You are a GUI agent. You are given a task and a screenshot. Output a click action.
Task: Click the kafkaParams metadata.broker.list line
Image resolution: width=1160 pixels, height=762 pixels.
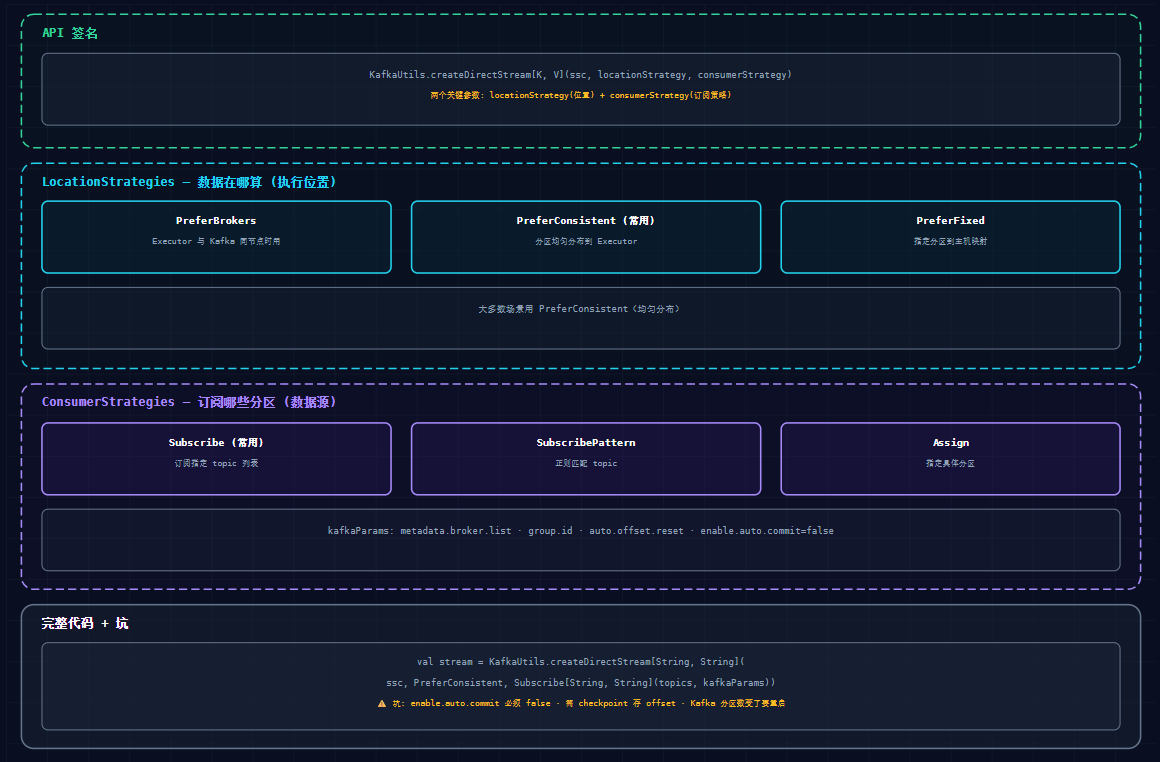(x=581, y=530)
